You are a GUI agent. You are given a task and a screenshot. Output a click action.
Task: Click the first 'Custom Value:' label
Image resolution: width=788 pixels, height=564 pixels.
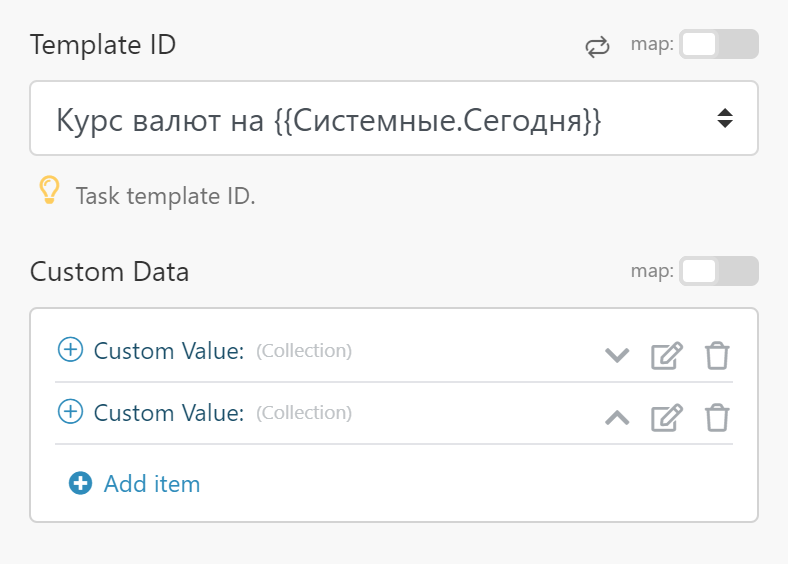[169, 351]
